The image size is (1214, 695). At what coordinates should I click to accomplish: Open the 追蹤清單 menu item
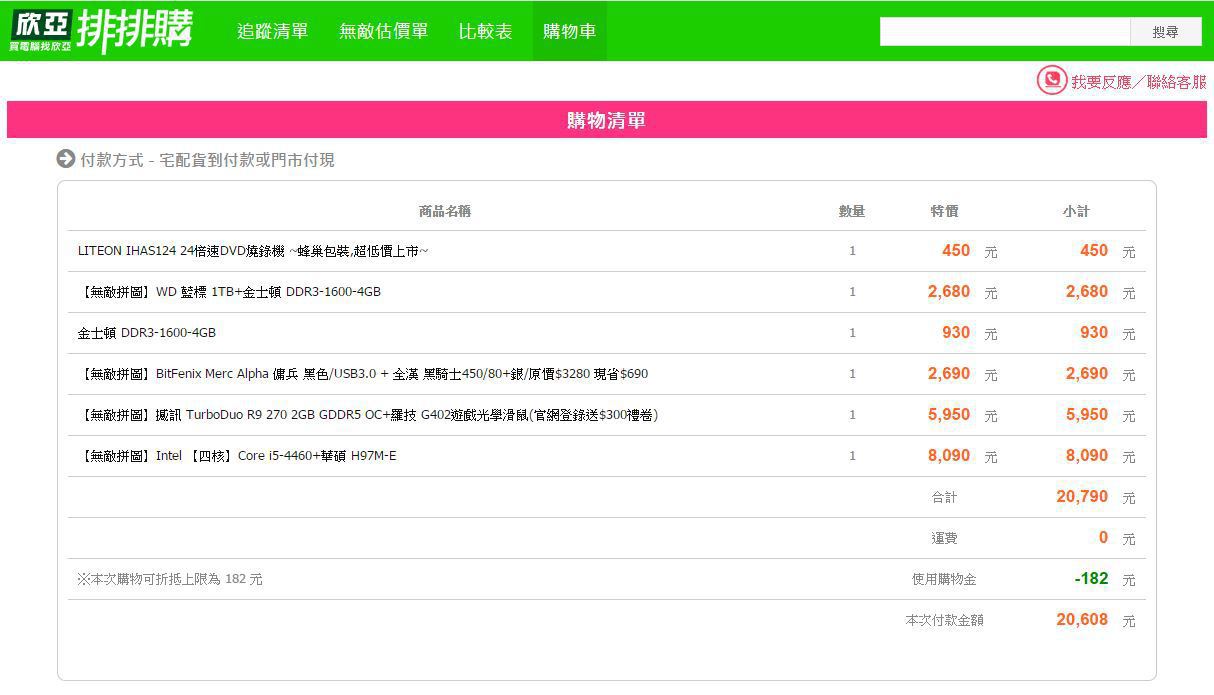pos(272,31)
